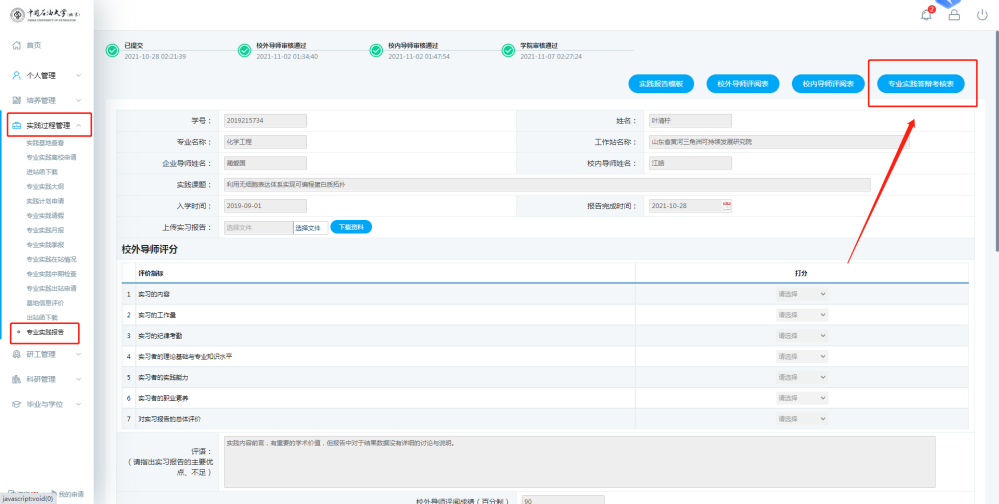Image resolution: width=999 pixels, height=504 pixels.
Task: Open the notification bell with red badge
Action: tap(926, 15)
